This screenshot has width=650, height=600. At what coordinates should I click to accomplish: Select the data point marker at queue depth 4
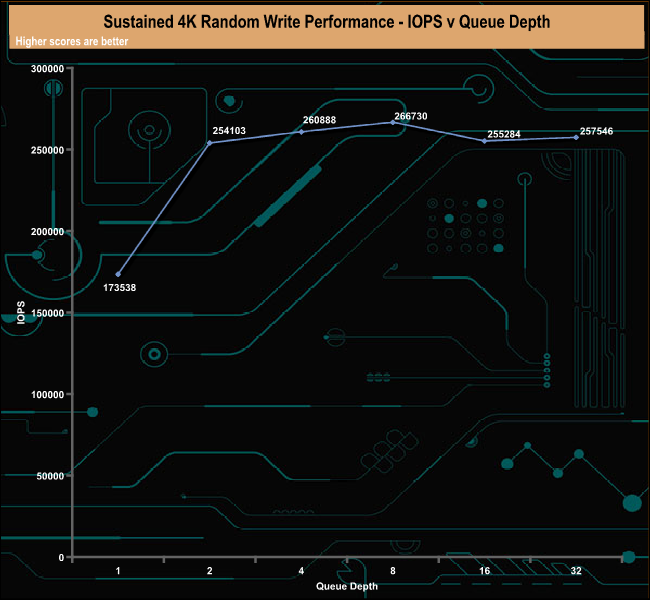click(301, 132)
